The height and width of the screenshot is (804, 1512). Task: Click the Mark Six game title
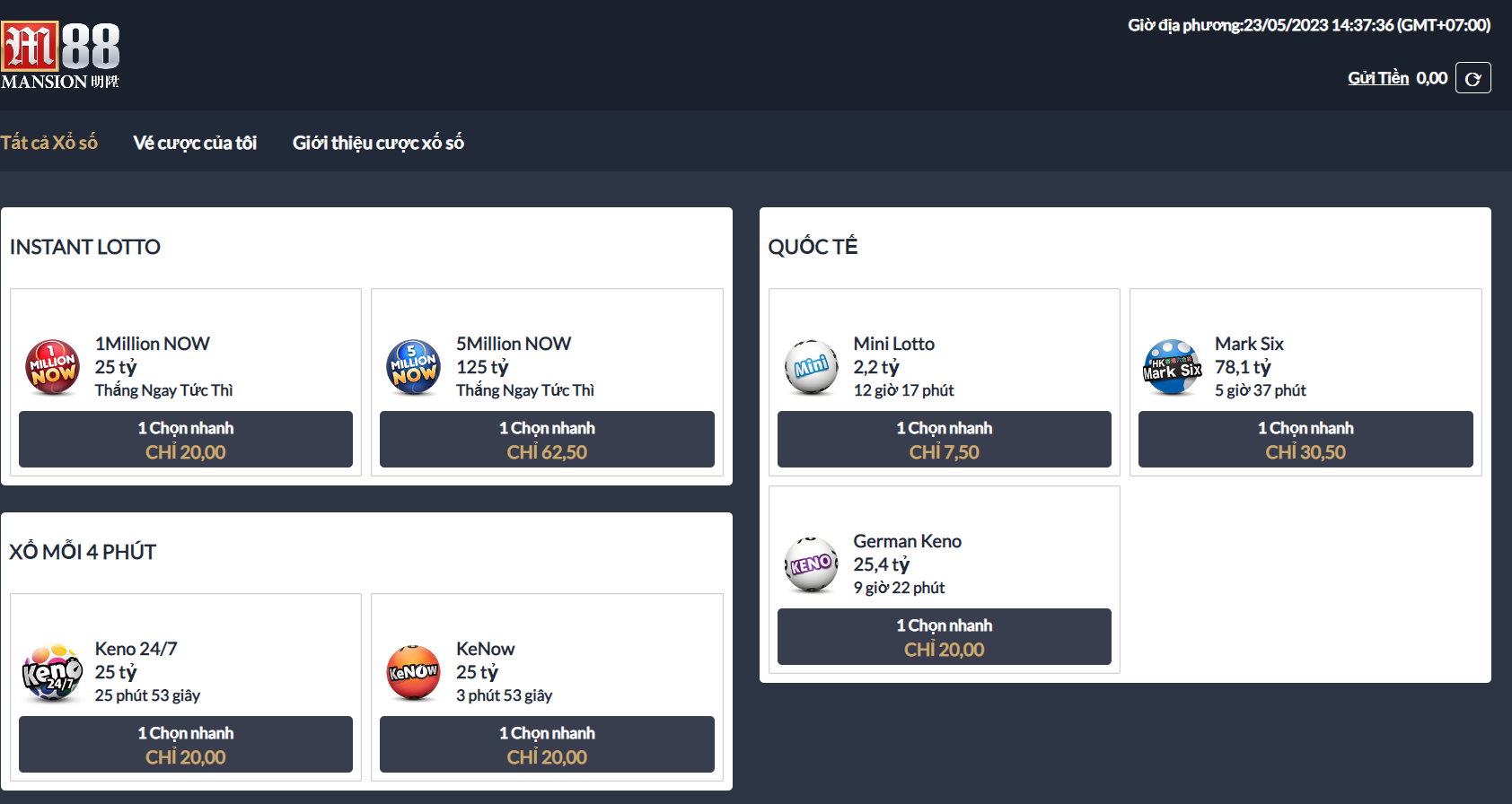(1249, 344)
